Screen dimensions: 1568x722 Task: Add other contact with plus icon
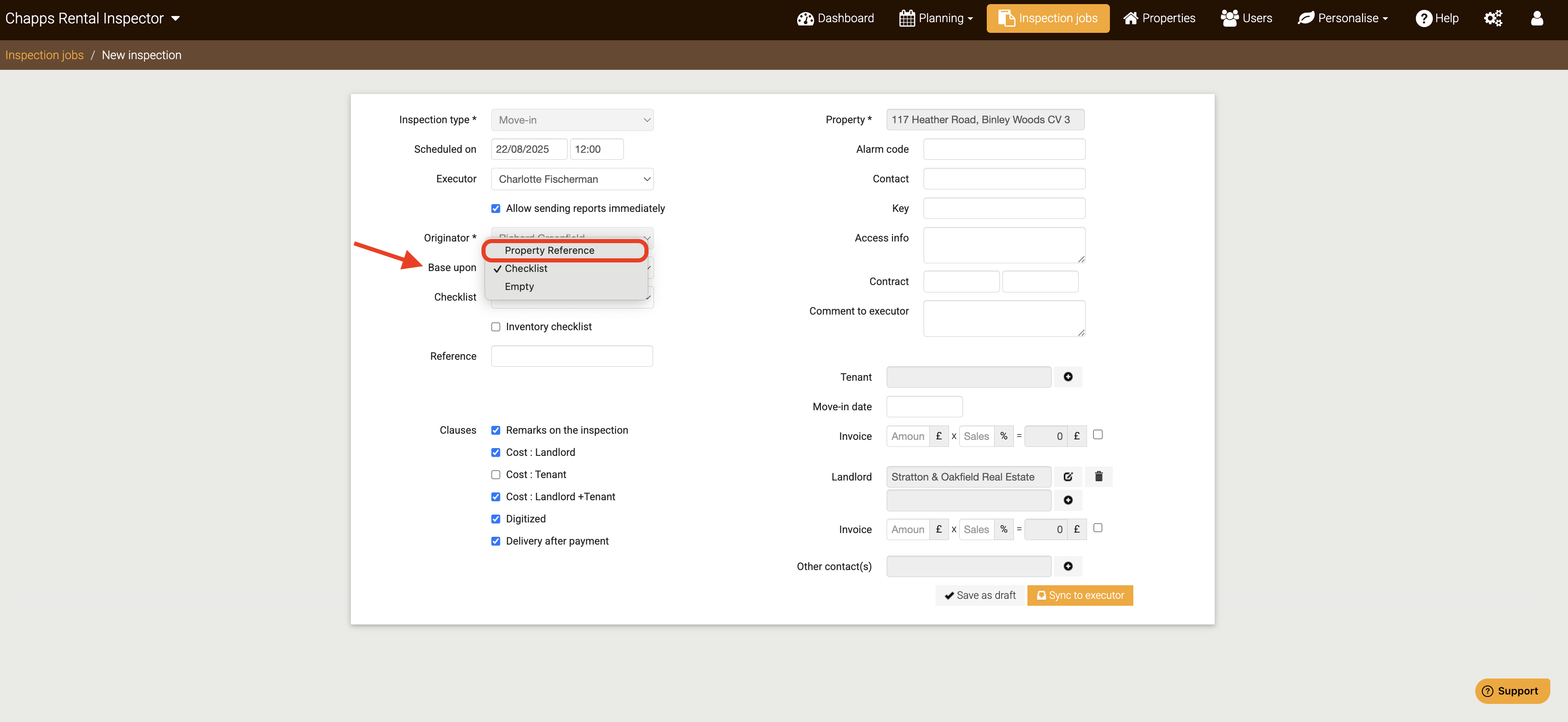1068,566
